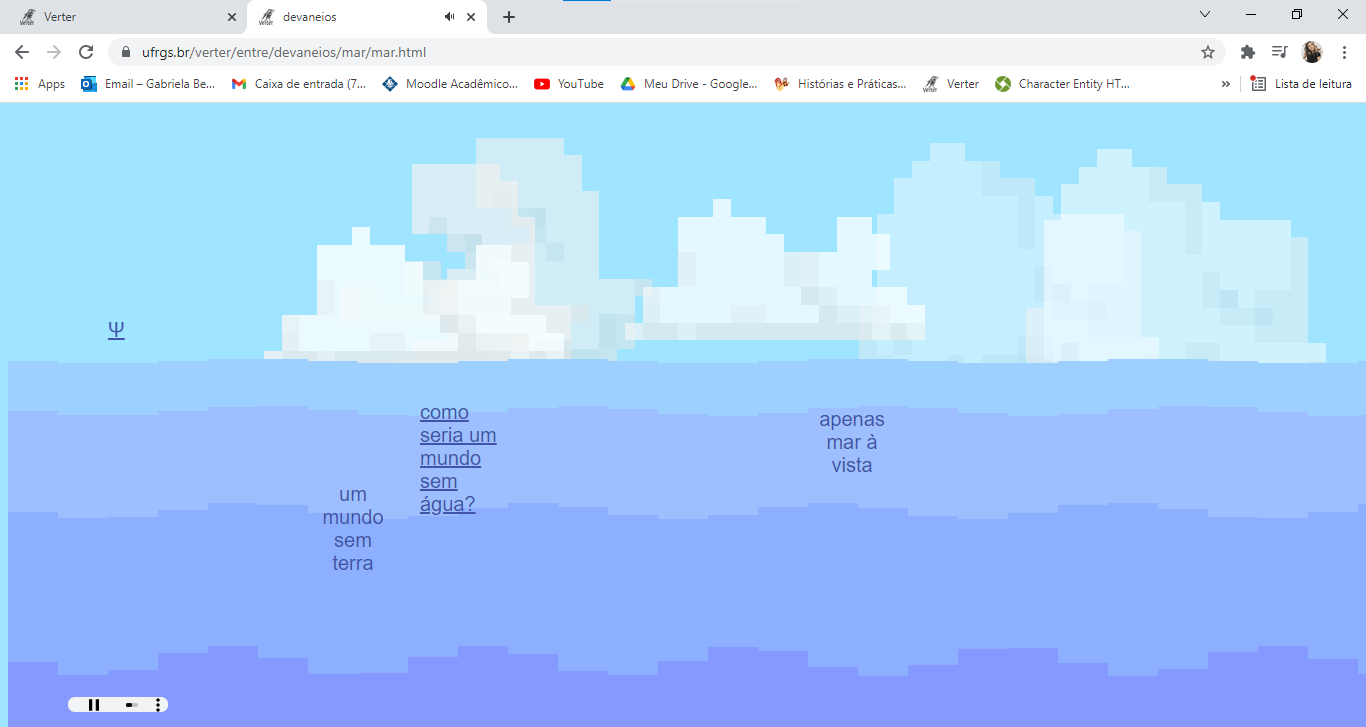The width and height of the screenshot is (1366, 727).
Task: Close the devaneios tab
Action: pos(471,17)
